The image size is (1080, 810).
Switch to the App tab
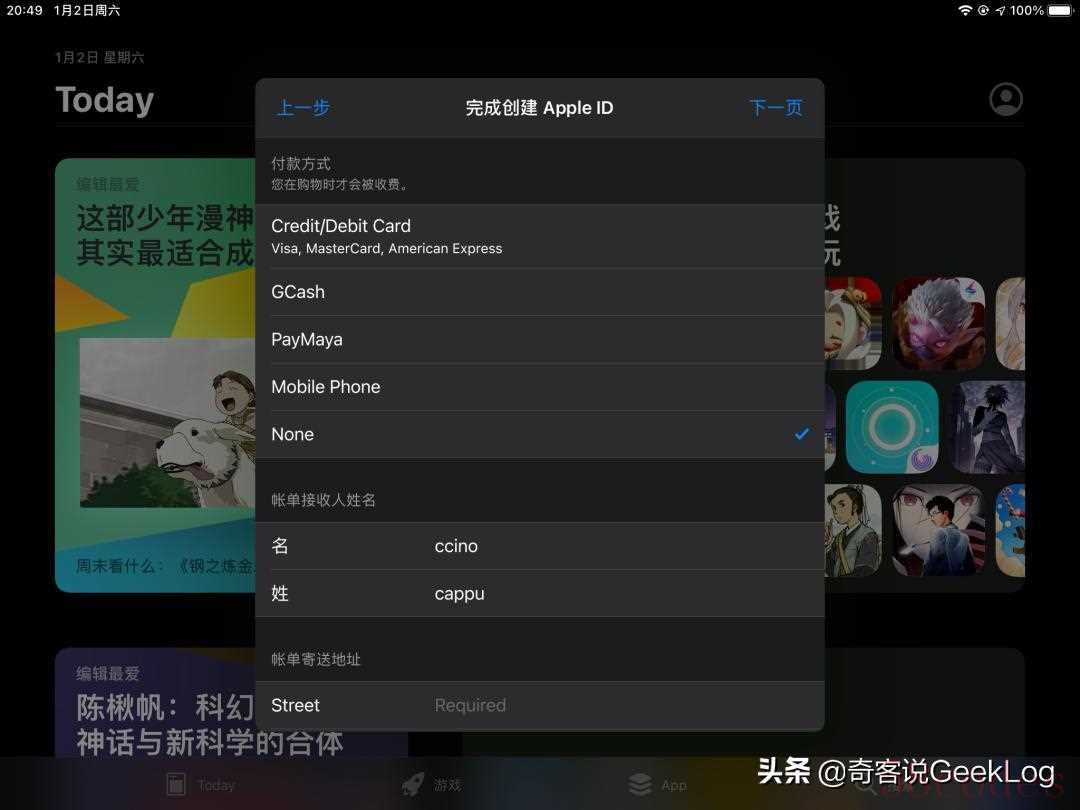658,785
